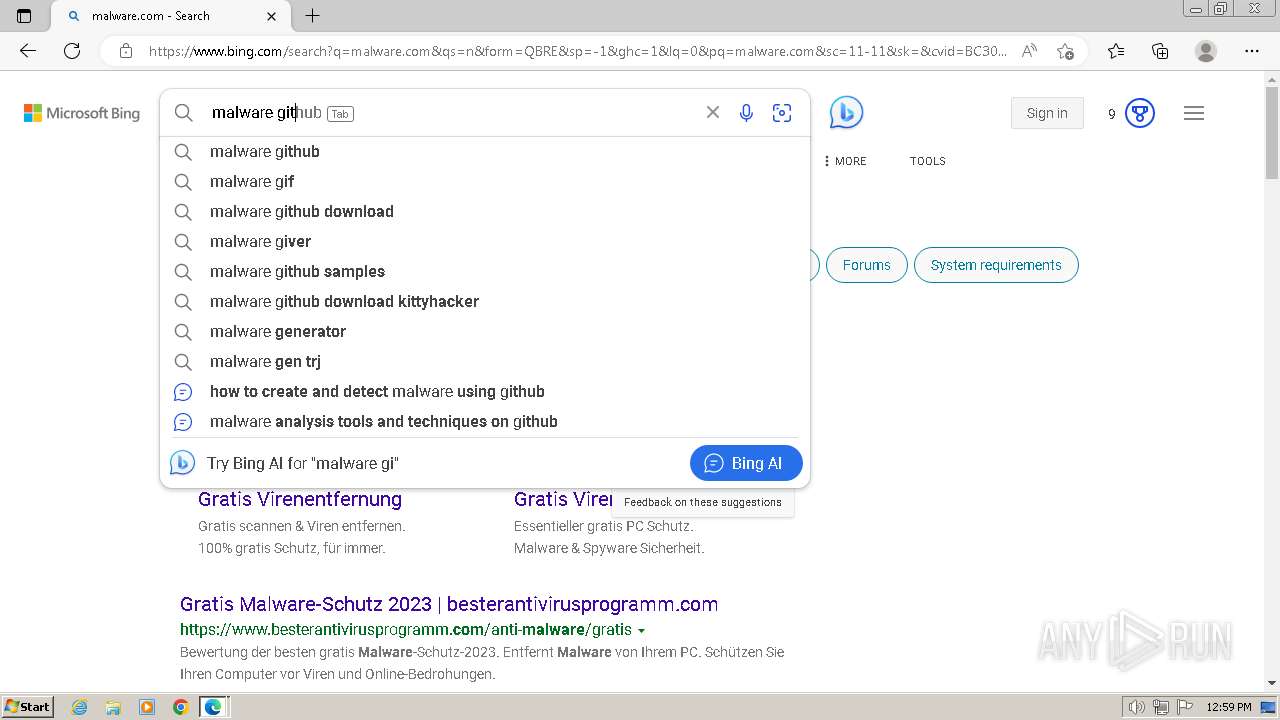Click Sign in button
The height and width of the screenshot is (720, 1280).
click(1047, 113)
